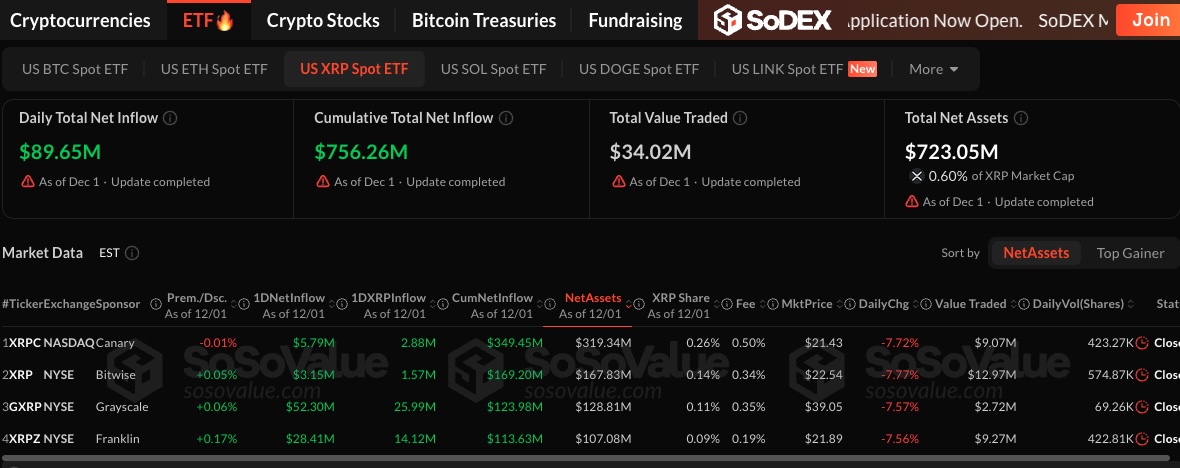This screenshot has height=468, width=1180.
Task: Click the EST timezone info icon
Action: point(132,253)
